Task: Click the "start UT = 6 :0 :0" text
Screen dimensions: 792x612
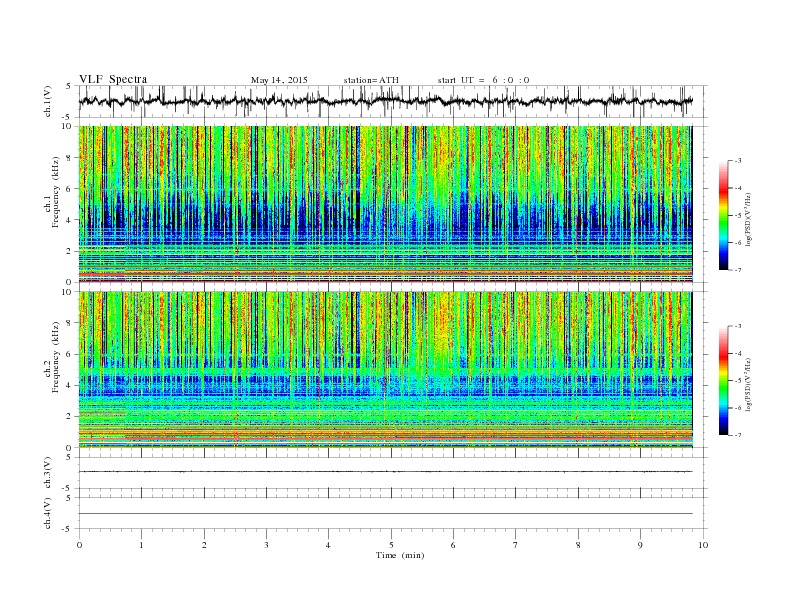Action: 483,80
